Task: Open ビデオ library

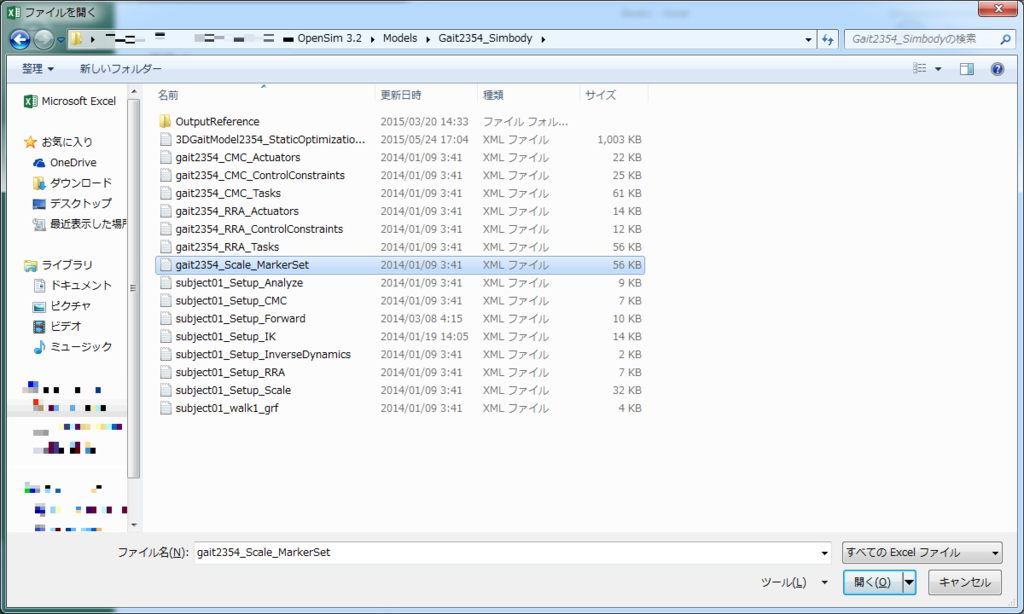Action: click(57, 326)
